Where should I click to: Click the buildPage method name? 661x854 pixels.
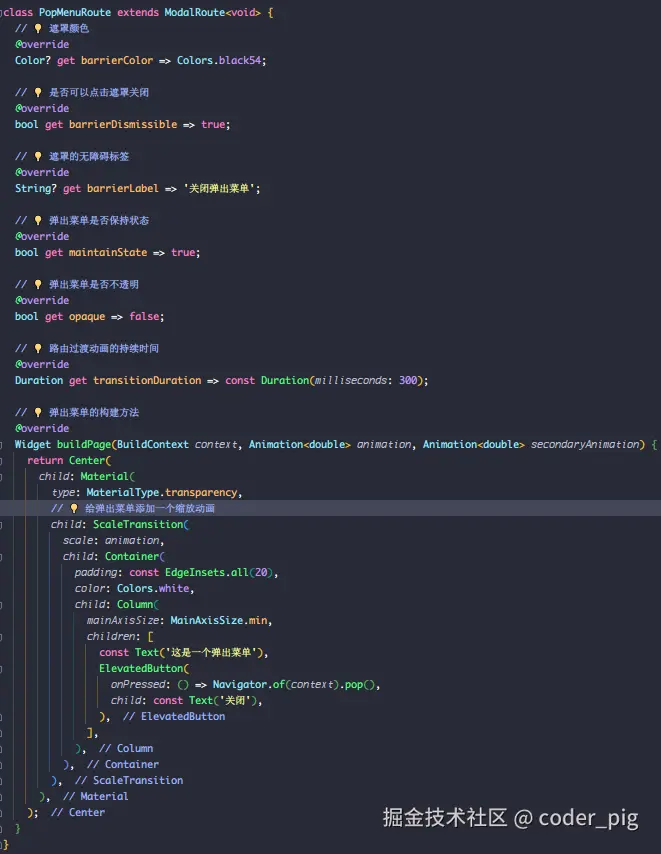click(84, 444)
